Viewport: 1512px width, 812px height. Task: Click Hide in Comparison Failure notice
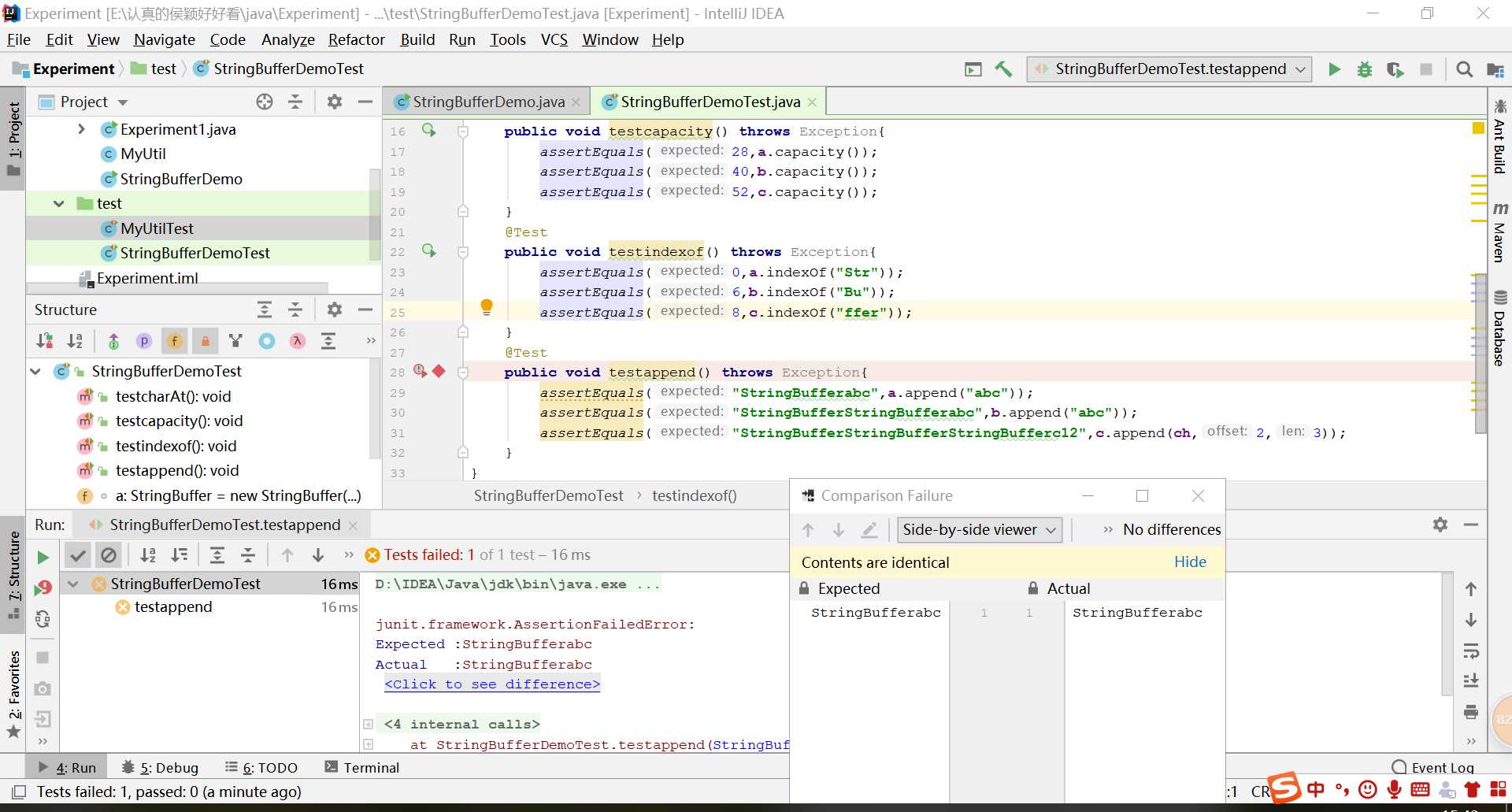[x=1190, y=562]
